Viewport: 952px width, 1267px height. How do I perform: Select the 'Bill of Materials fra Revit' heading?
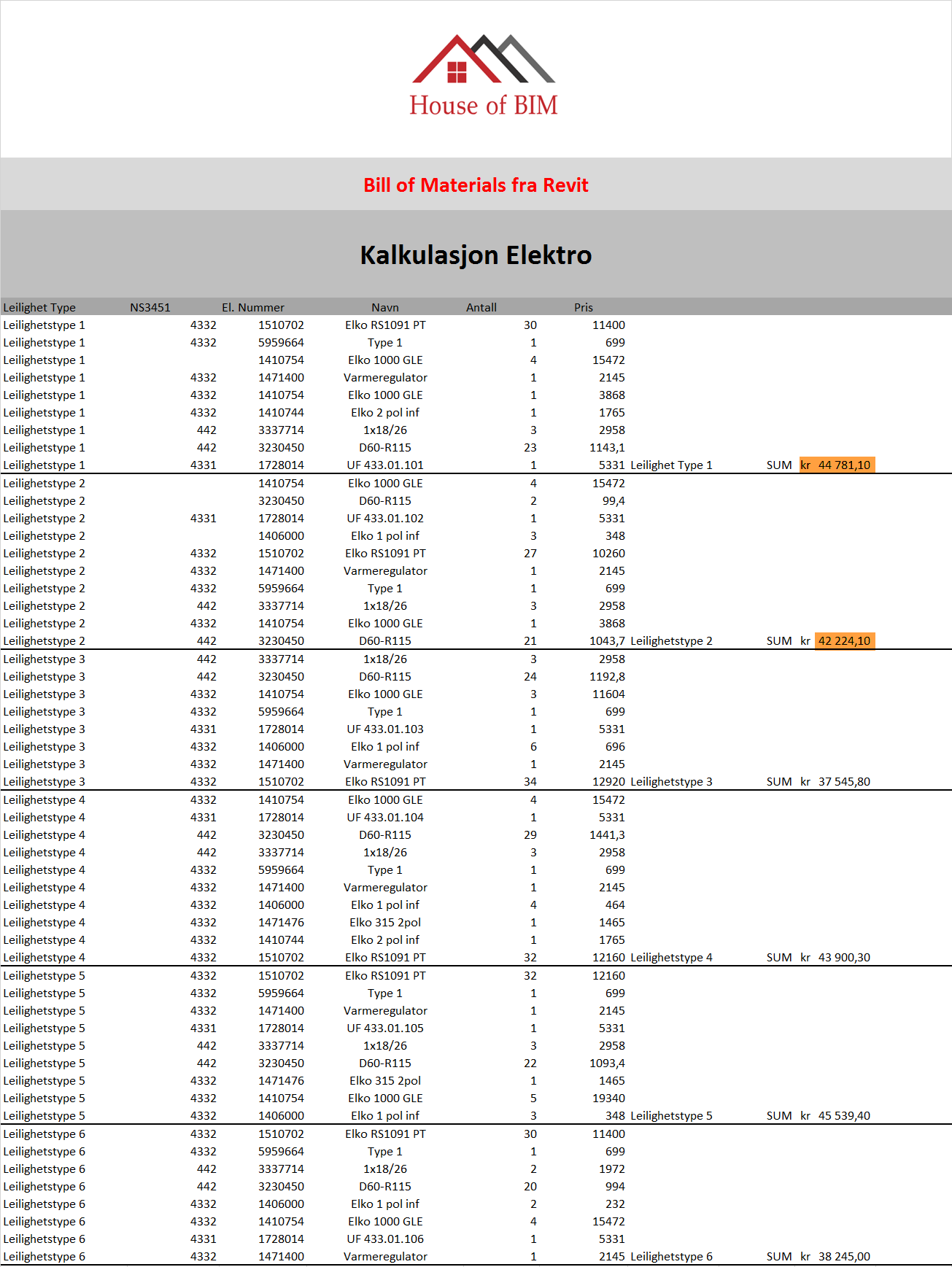point(476,185)
